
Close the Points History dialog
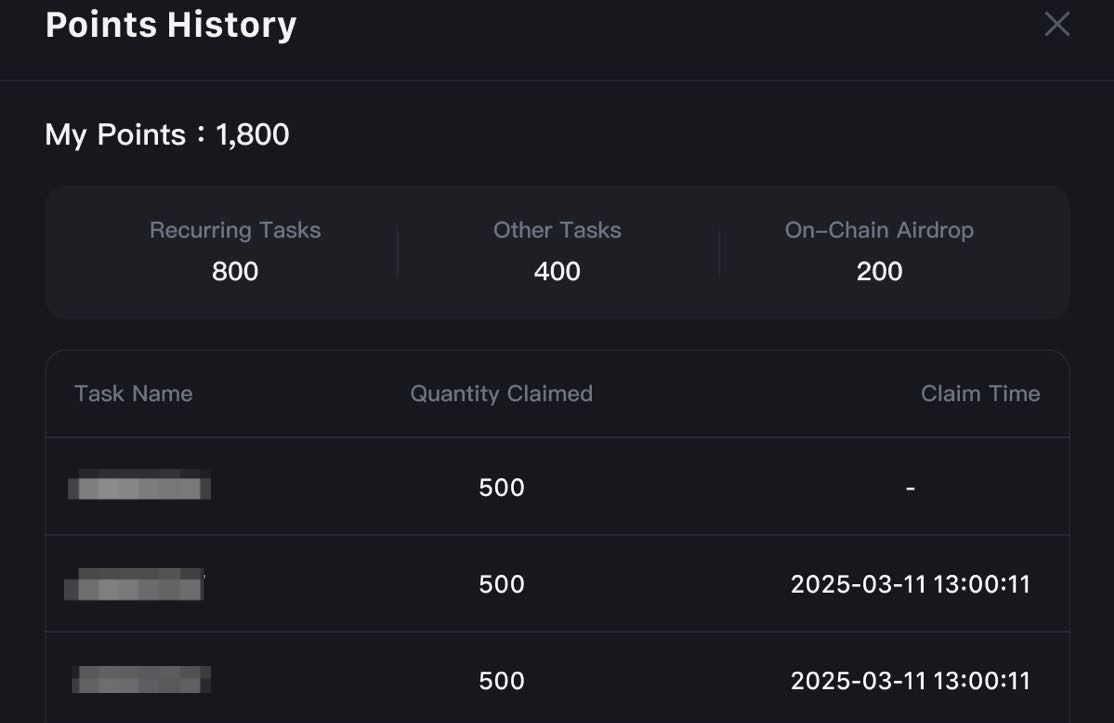pos(1057,25)
